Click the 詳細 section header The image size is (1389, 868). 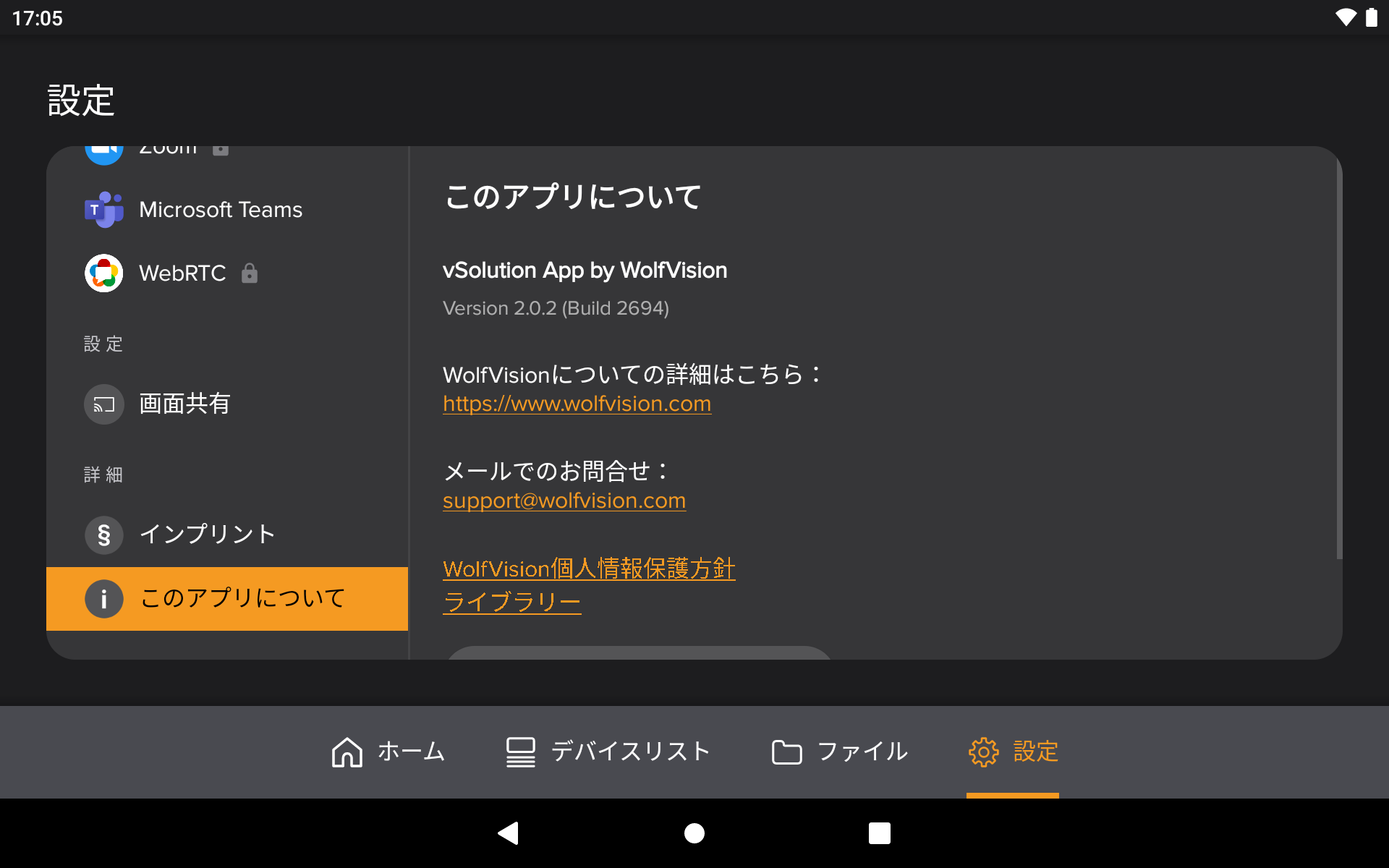[103, 475]
